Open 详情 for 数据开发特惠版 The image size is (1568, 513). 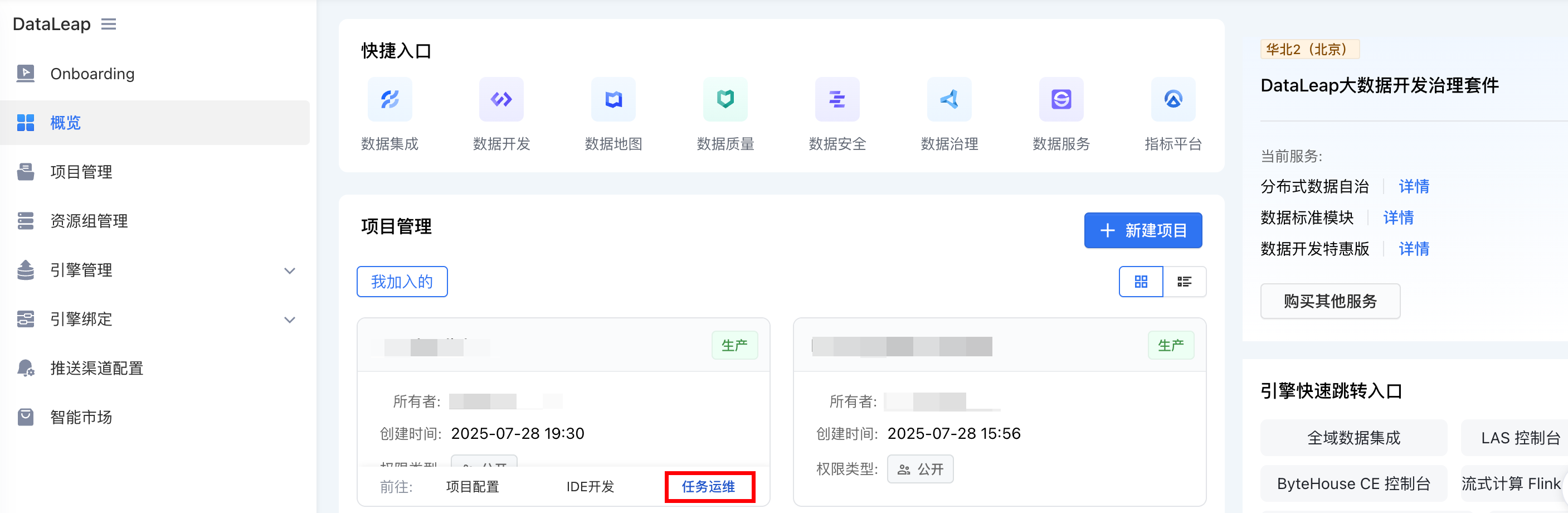(1414, 249)
